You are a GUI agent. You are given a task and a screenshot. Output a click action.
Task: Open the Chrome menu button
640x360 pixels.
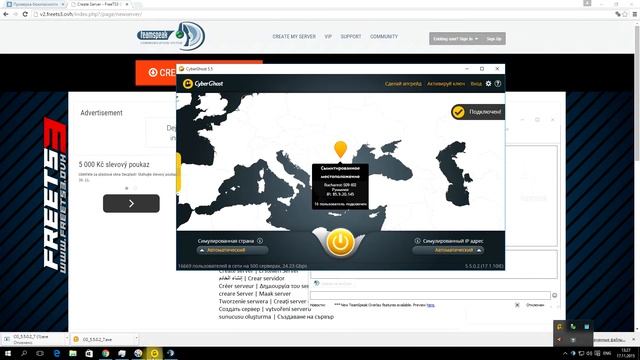click(635, 14)
